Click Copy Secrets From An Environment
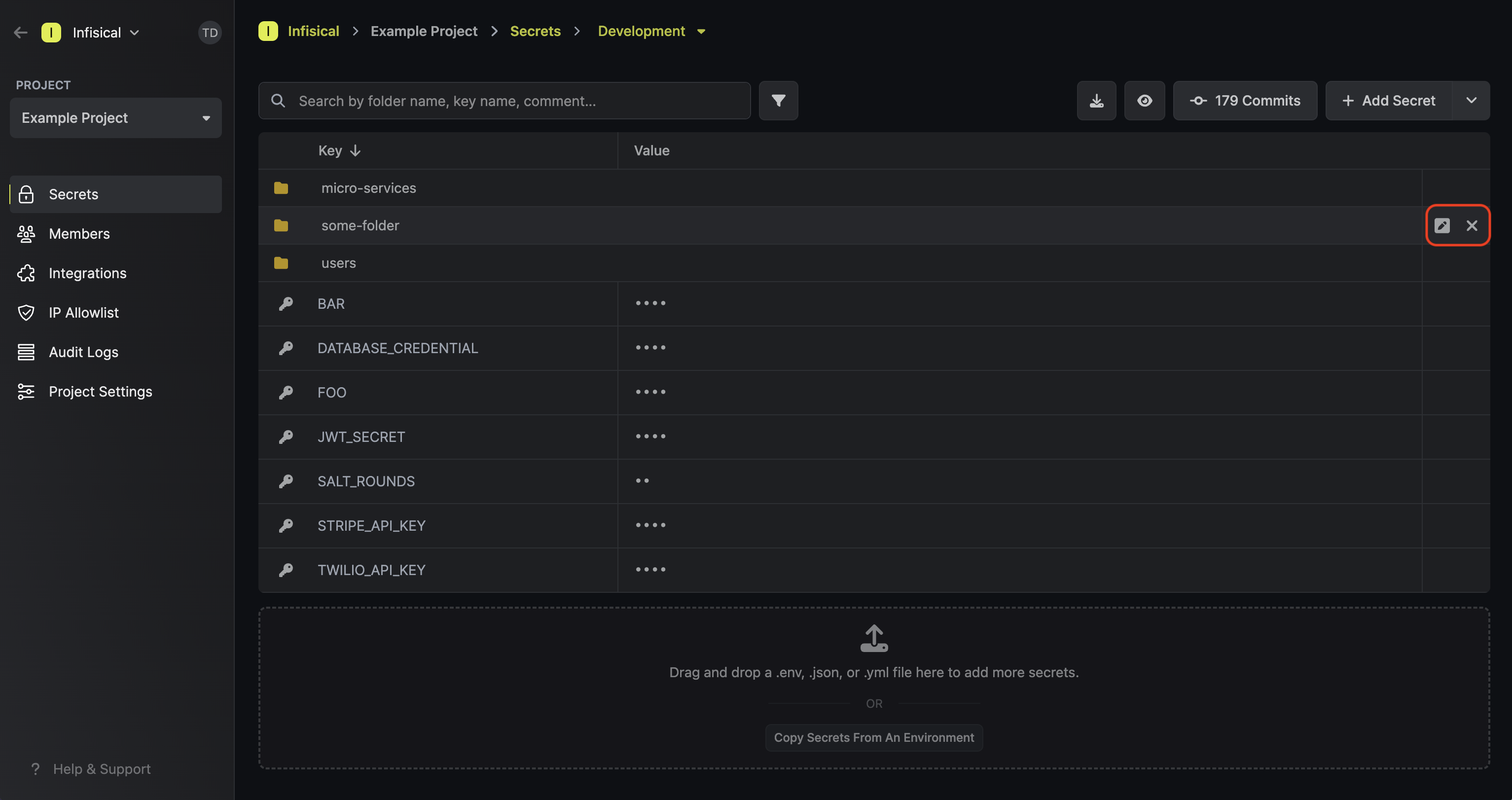The width and height of the screenshot is (1512, 800). tap(874, 738)
